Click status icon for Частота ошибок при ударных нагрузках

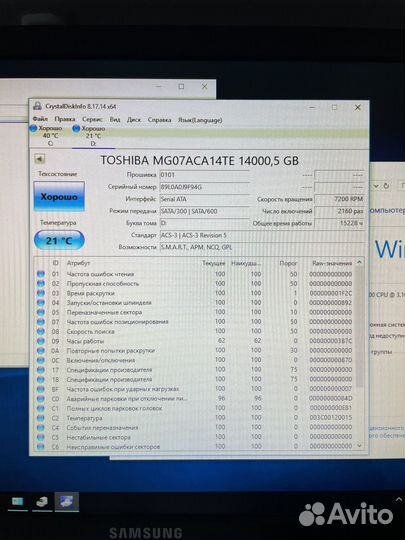pos(41,389)
